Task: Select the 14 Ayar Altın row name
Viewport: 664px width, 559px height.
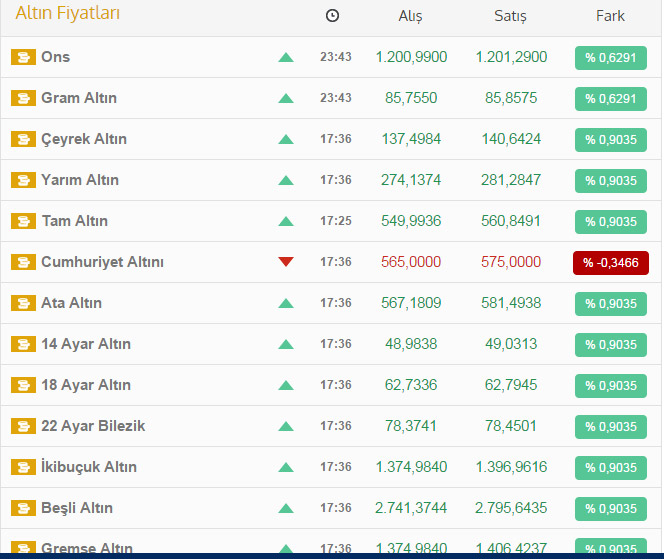Action: pyautogui.click(x=85, y=344)
